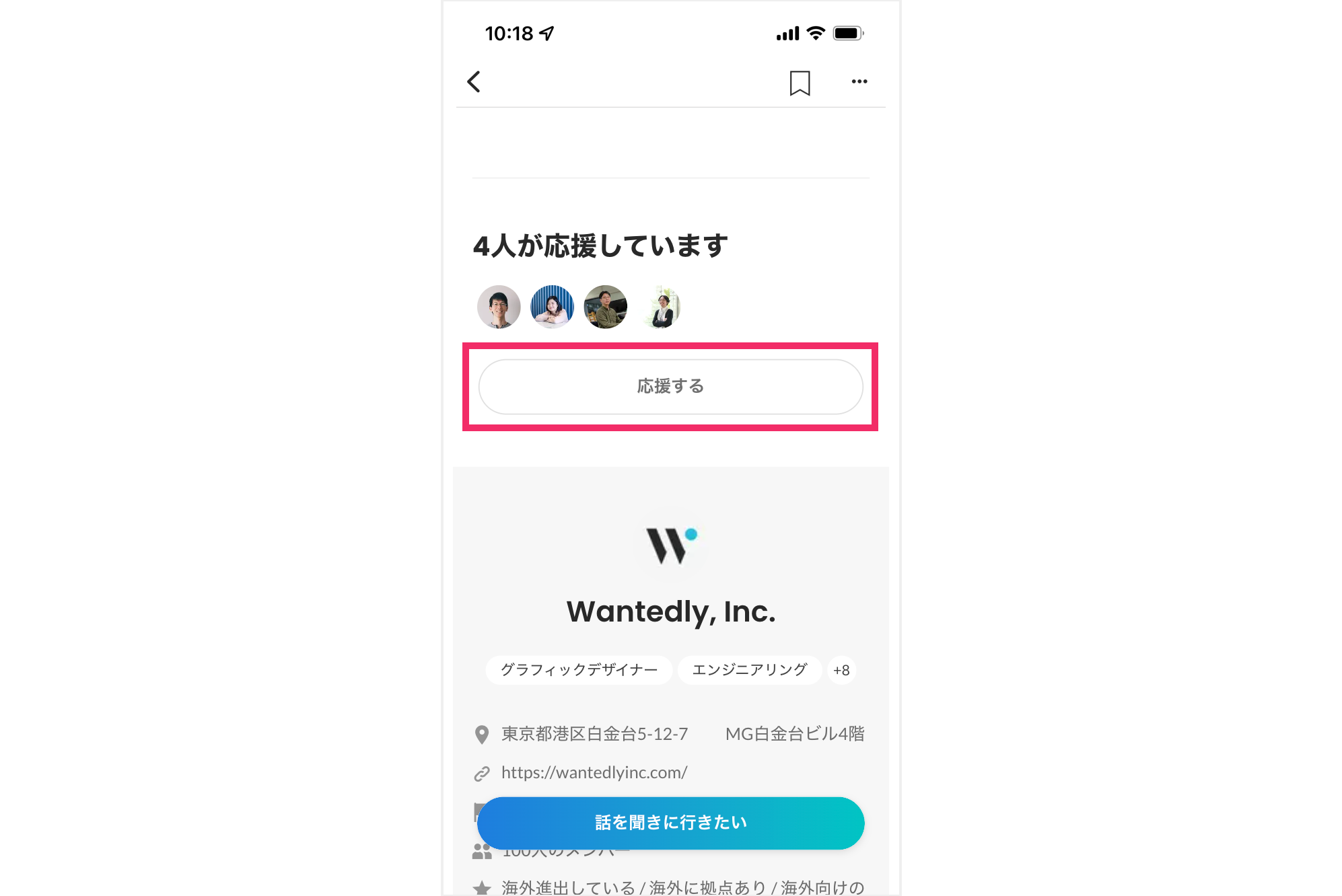Open the https://wantedlyinc.com/ link
The height and width of the screenshot is (896, 1342).
(594, 773)
